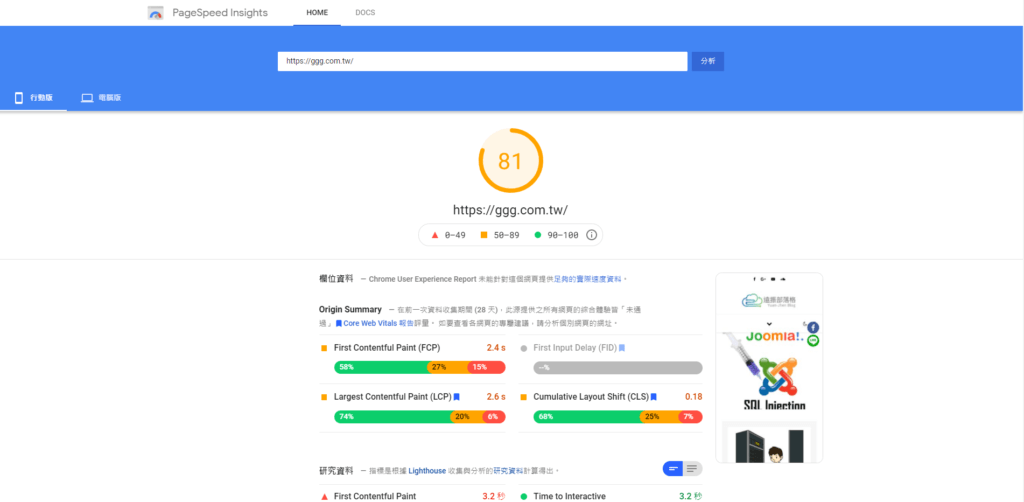The width and height of the screenshot is (1024, 502).
Task: Click the red triangle beside lab First Contentful Paint
Action: pos(324,496)
